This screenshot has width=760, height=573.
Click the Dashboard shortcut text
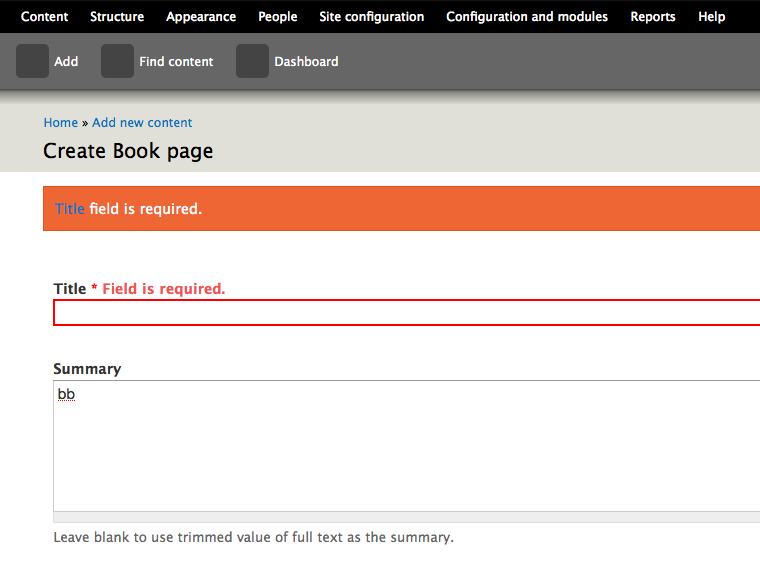[x=306, y=62]
